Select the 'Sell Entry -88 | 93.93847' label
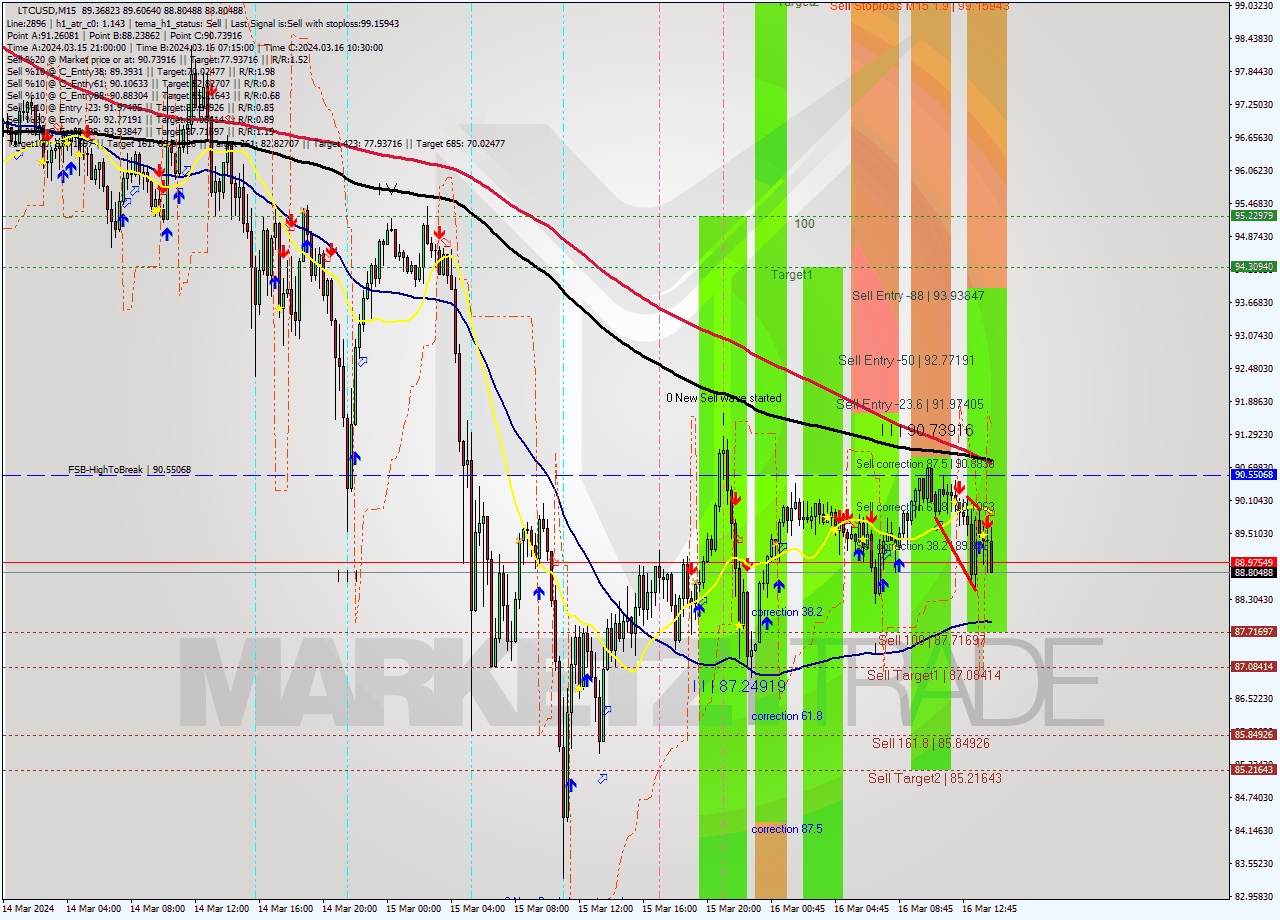The image size is (1280, 920). coord(918,296)
